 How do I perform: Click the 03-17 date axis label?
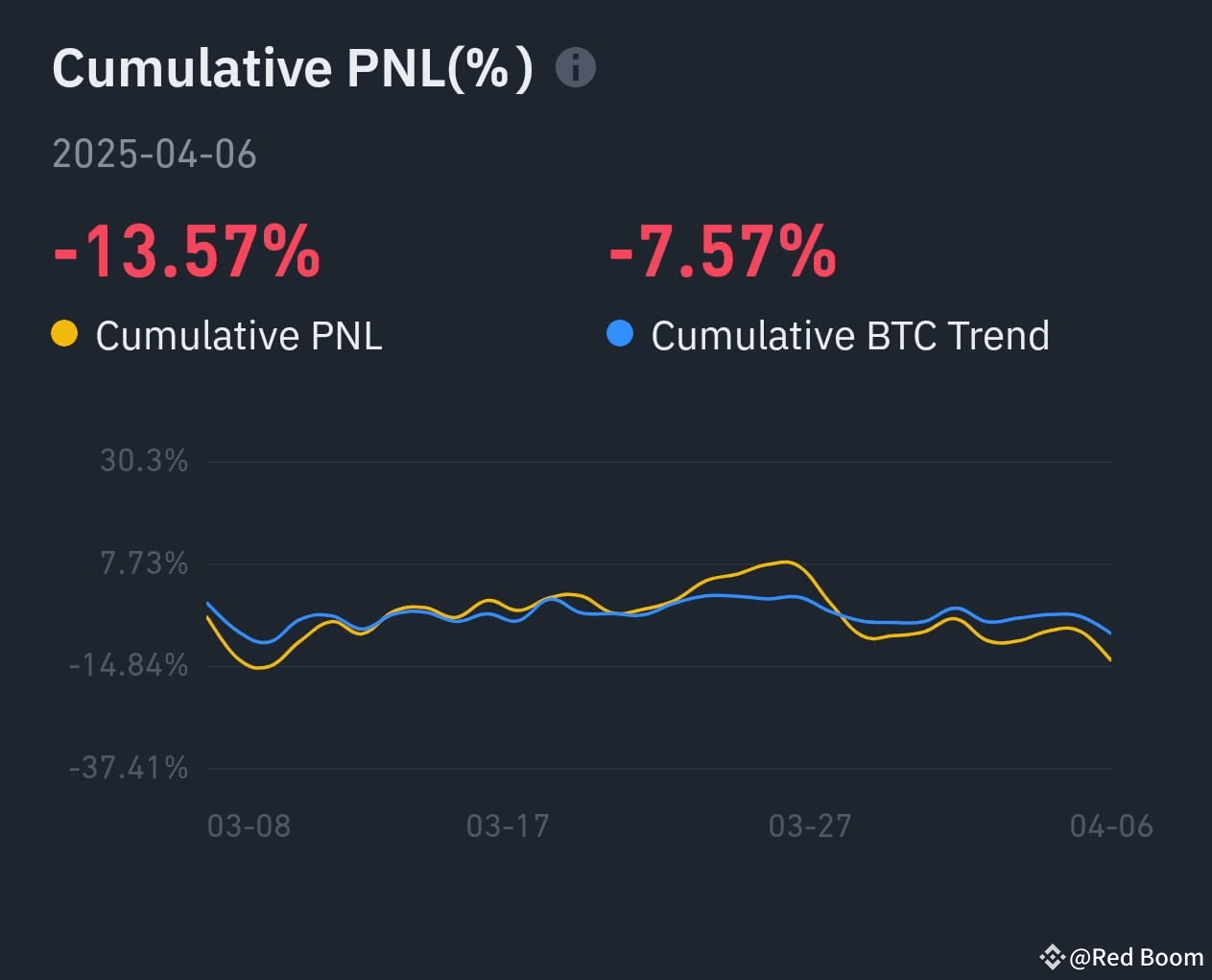(x=508, y=825)
